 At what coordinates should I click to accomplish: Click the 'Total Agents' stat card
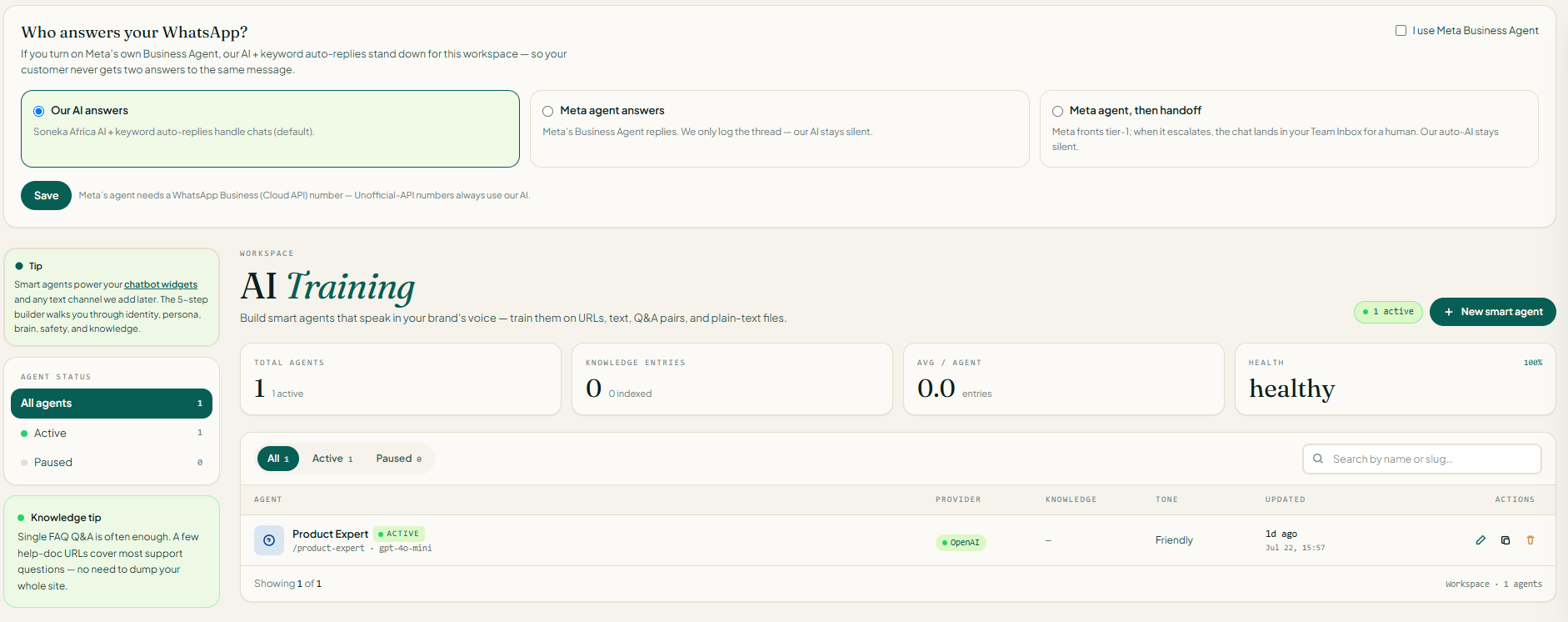(x=401, y=379)
